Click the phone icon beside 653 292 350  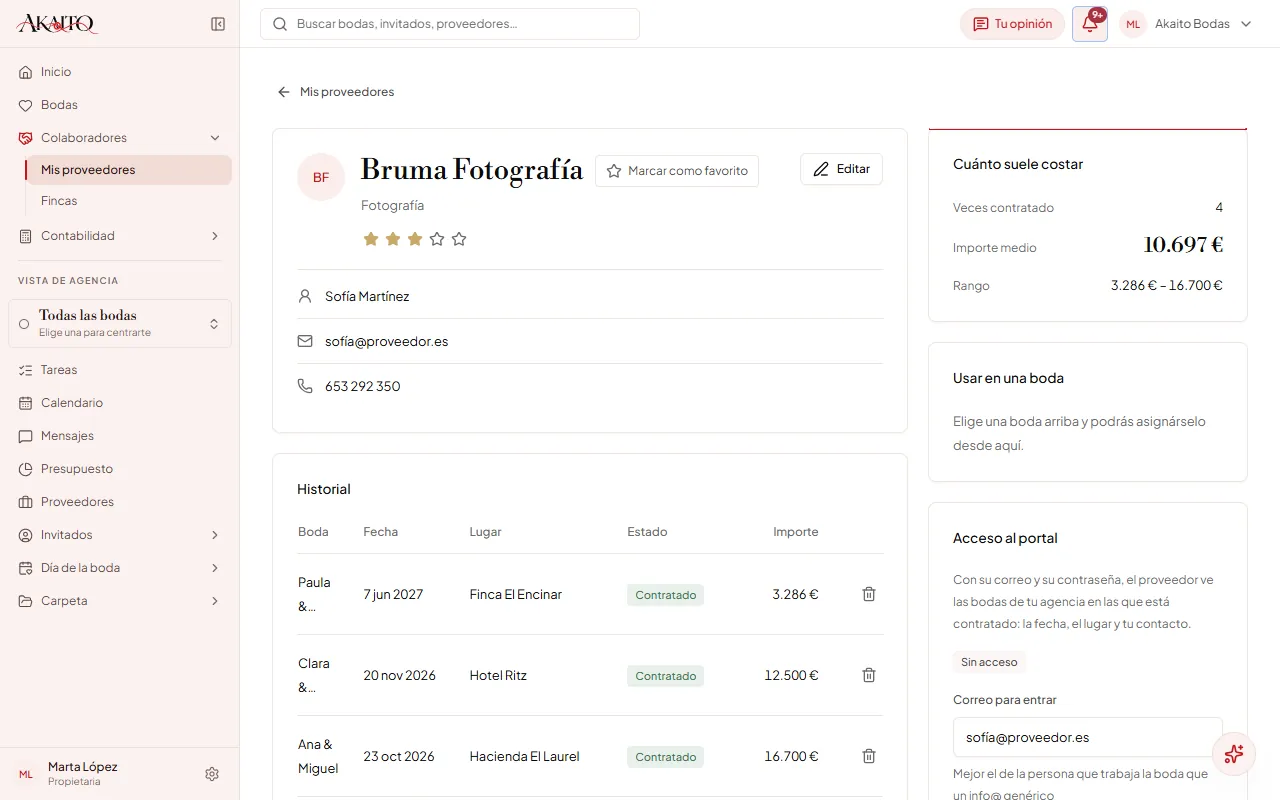305,386
